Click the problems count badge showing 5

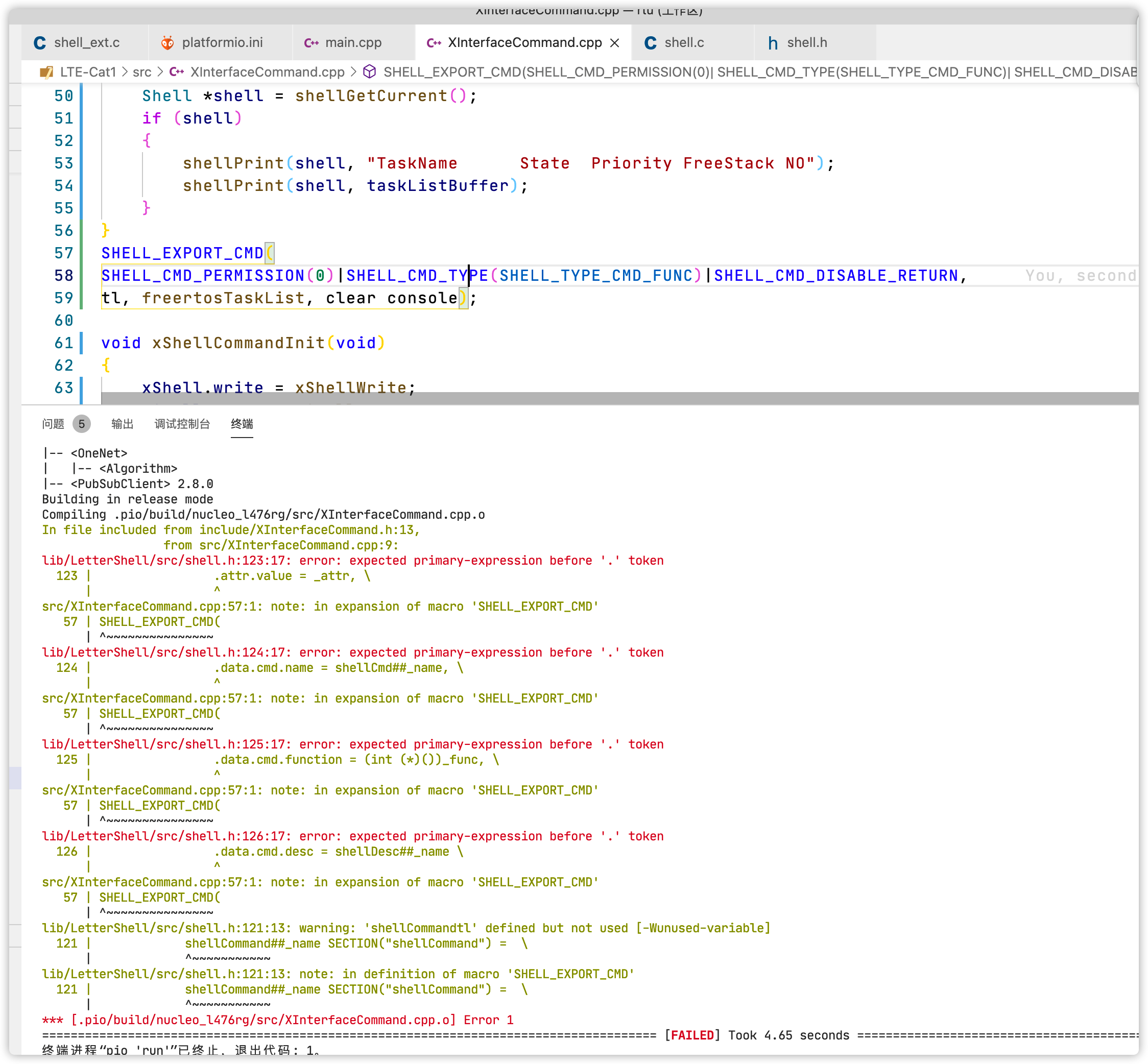point(81,424)
